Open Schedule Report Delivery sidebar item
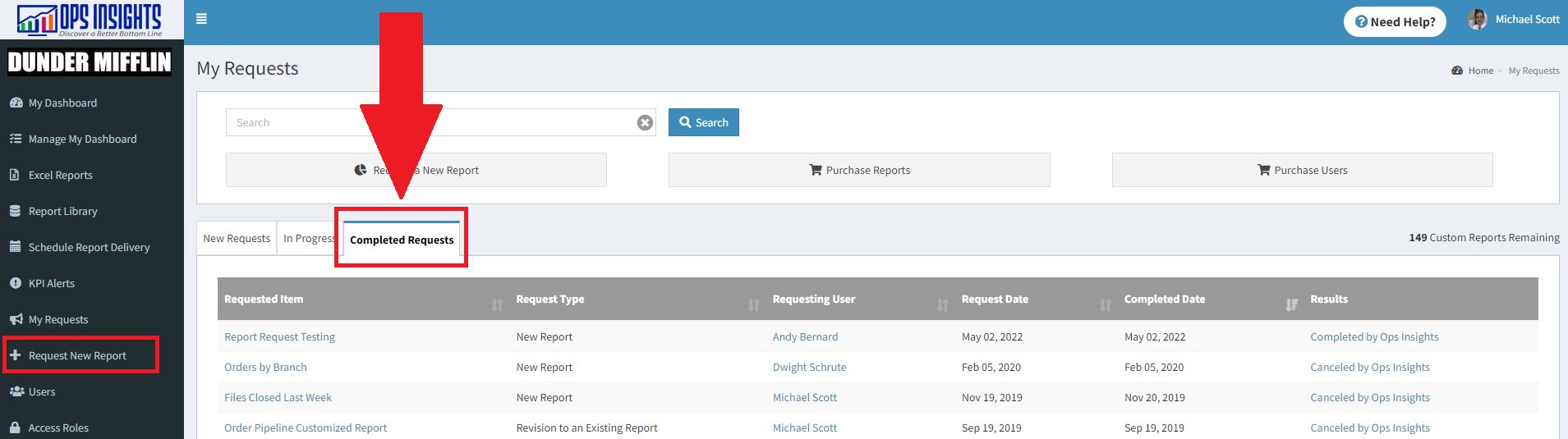Image resolution: width=1568 pixels, height=439 pixels. click(89, 247)
